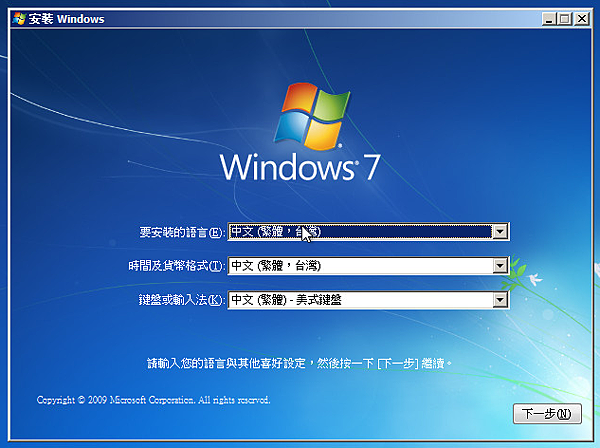Expand the 時間及貨幣格式 dropdown arrow
The image size is (600, 448).
(x=500, y=266)
